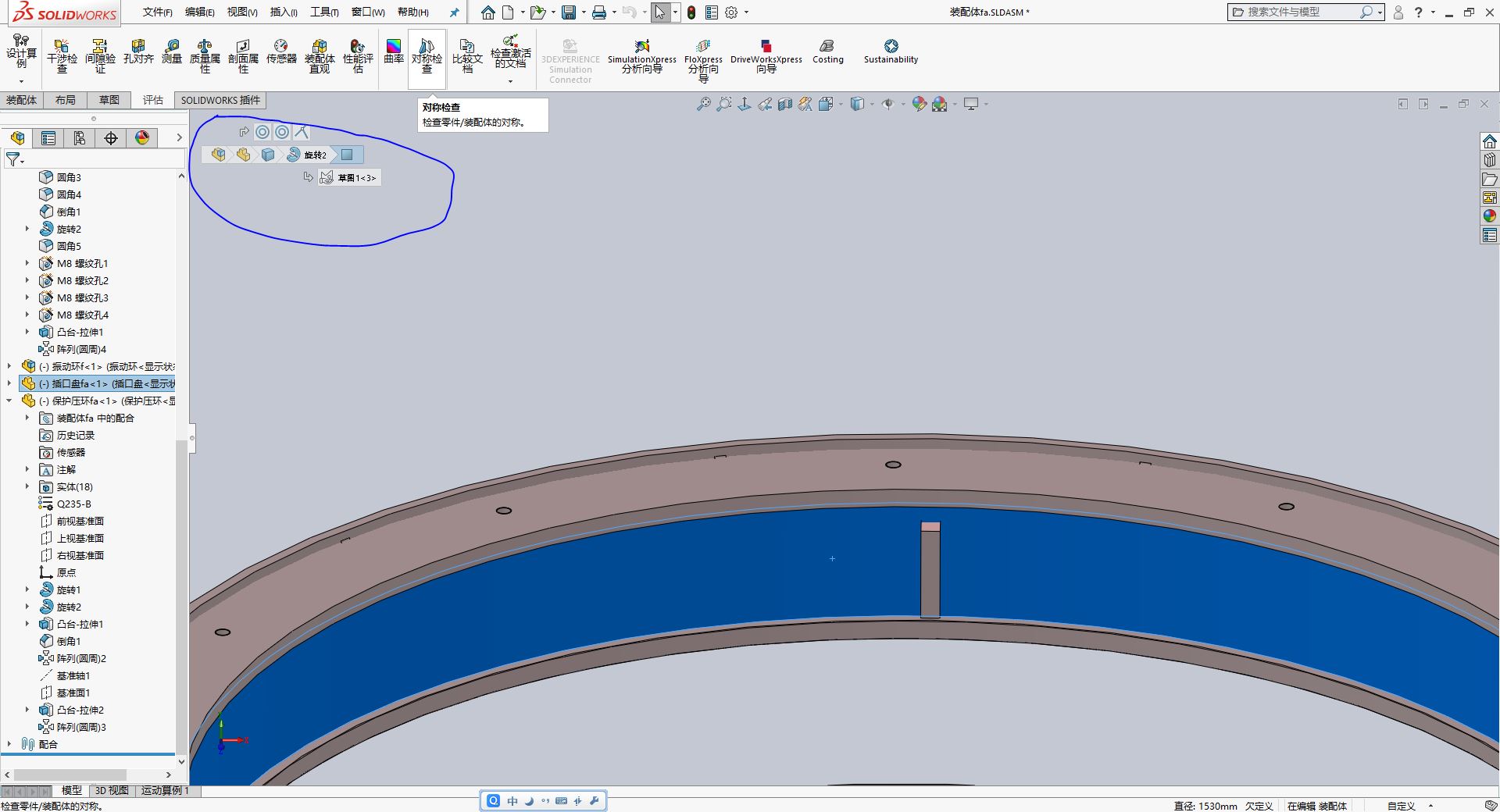
Task: Open the 间隙验证 clearance verification tool
Action: [x=100, y=56]
